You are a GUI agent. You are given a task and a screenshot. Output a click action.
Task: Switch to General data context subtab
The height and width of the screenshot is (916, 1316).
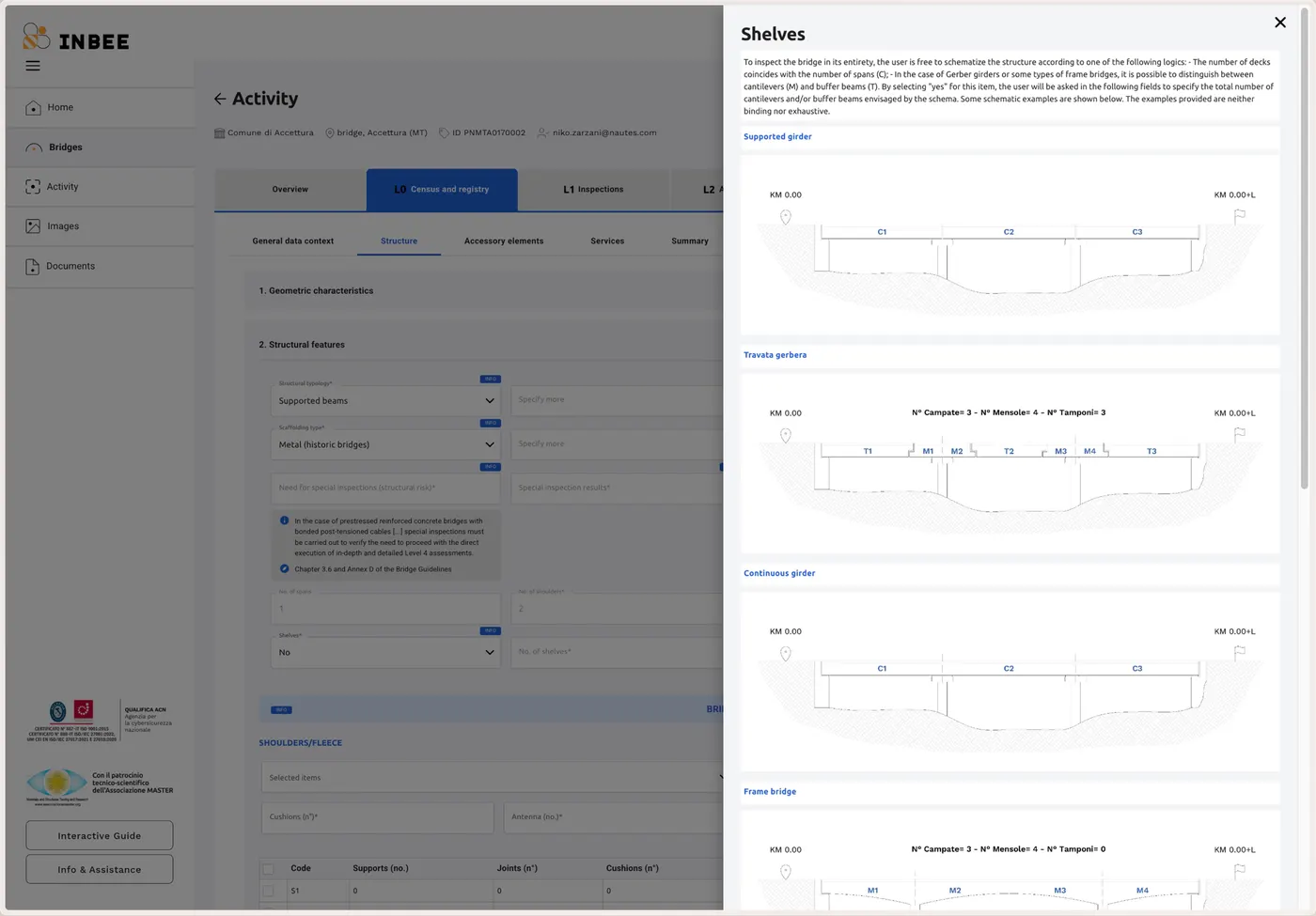tap(293, 241)
